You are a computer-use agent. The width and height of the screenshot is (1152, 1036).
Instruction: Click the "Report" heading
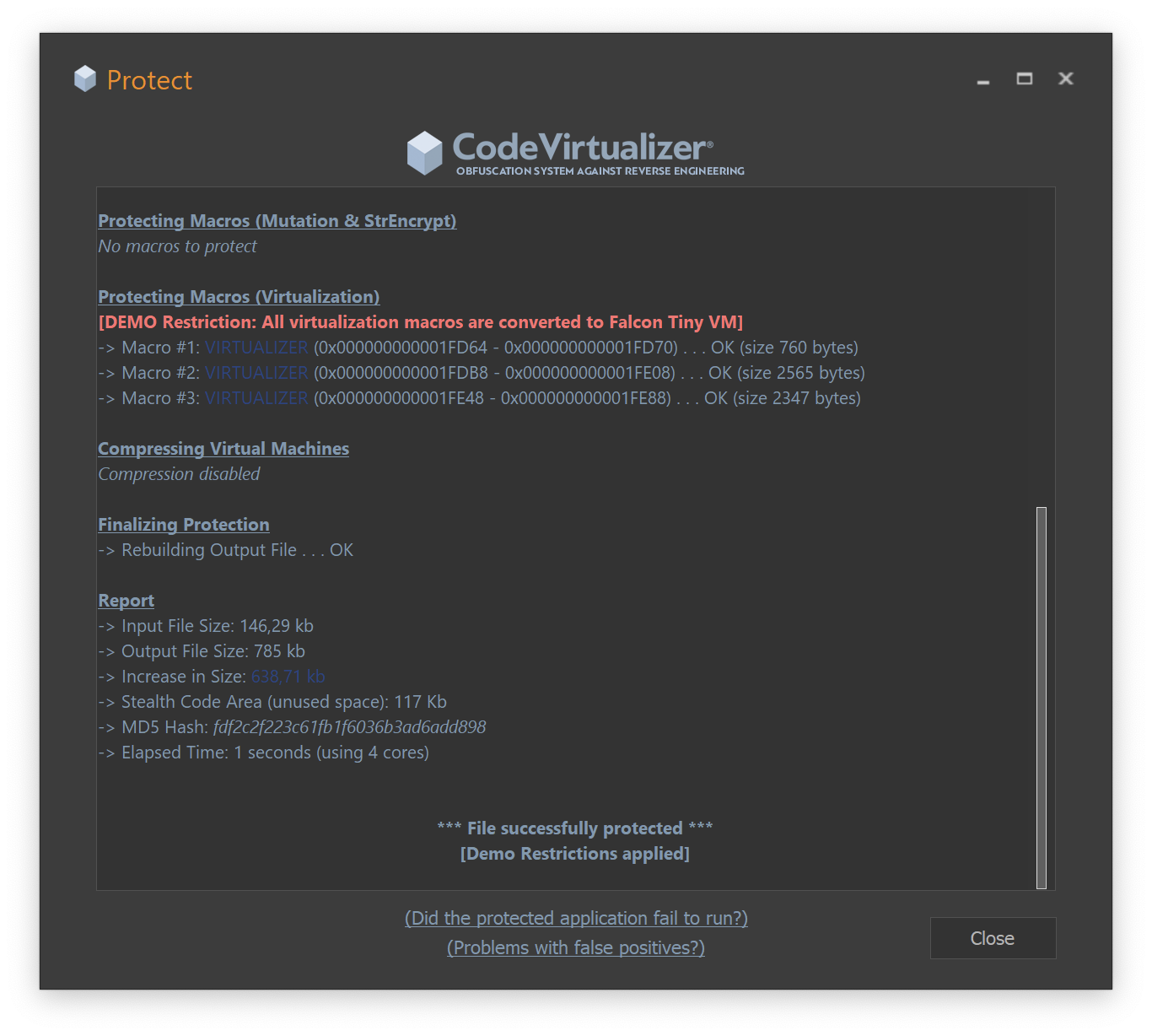click(x=127, y=601)
